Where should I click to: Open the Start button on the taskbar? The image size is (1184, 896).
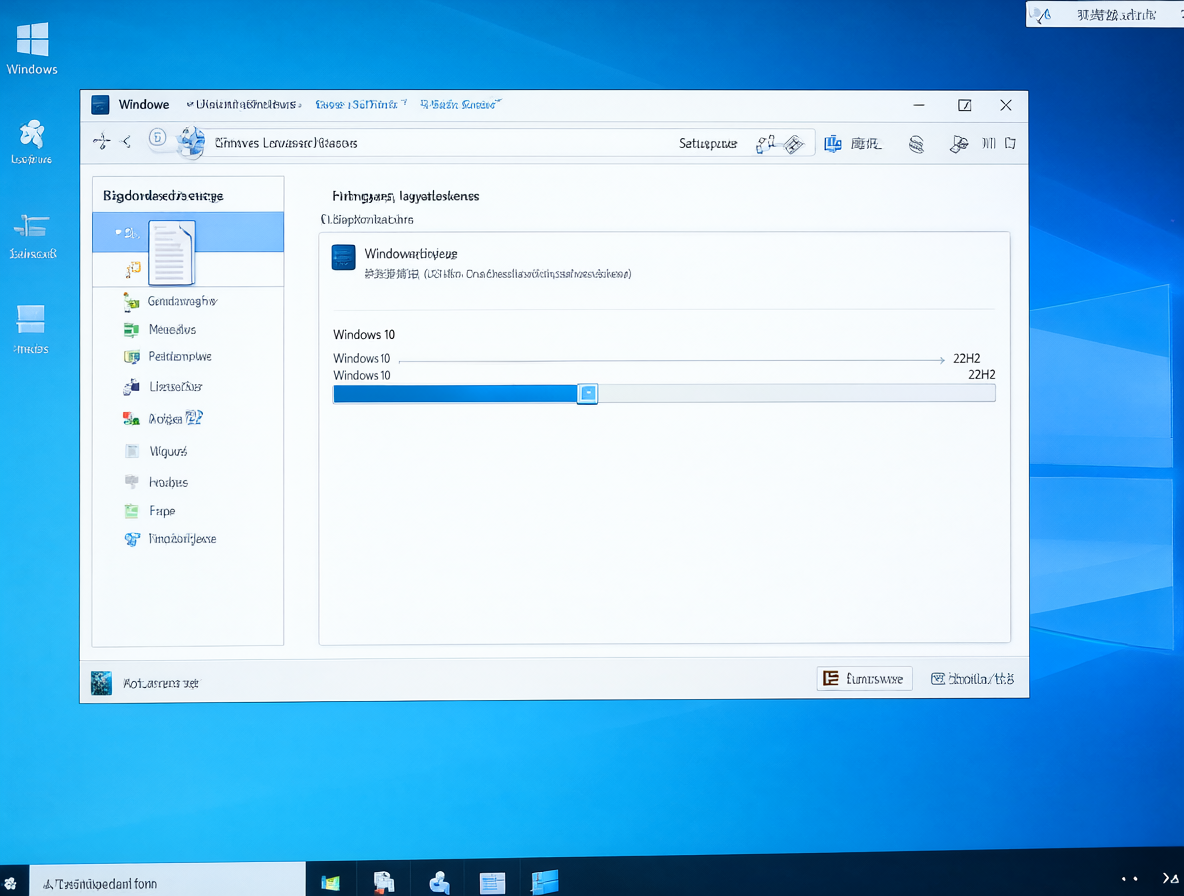click(x=11, y=883)
